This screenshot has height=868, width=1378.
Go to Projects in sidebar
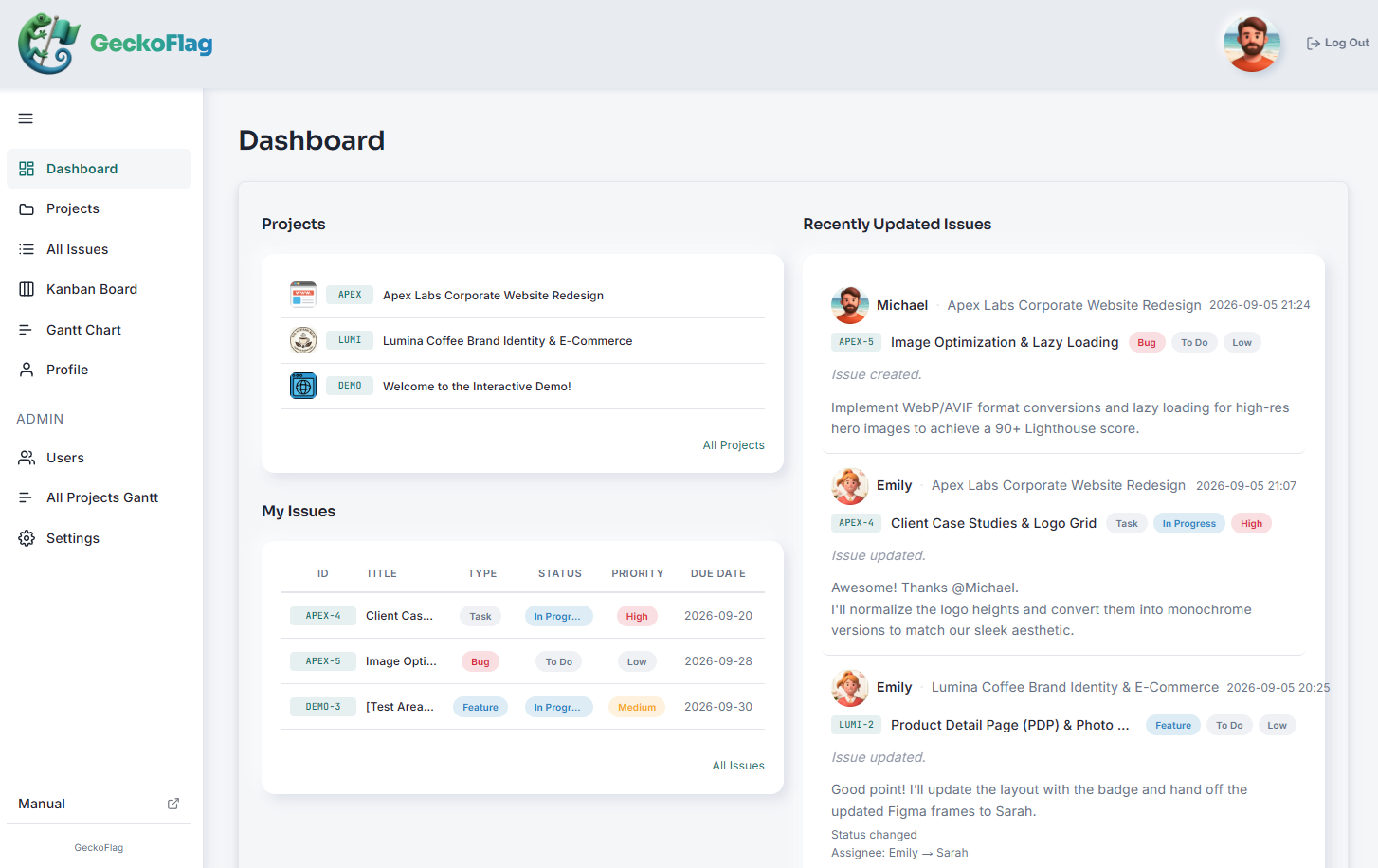point(99,208)
